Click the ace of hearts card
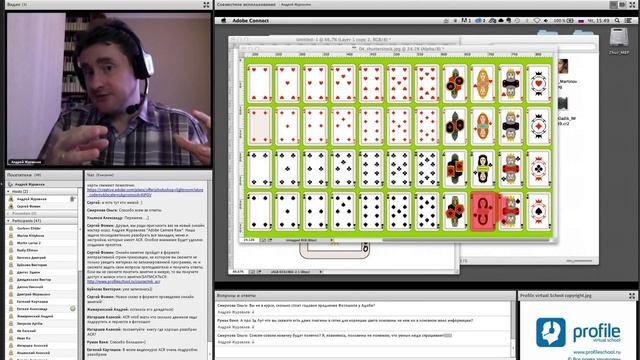640x360 pixels. tap(538, 84)
